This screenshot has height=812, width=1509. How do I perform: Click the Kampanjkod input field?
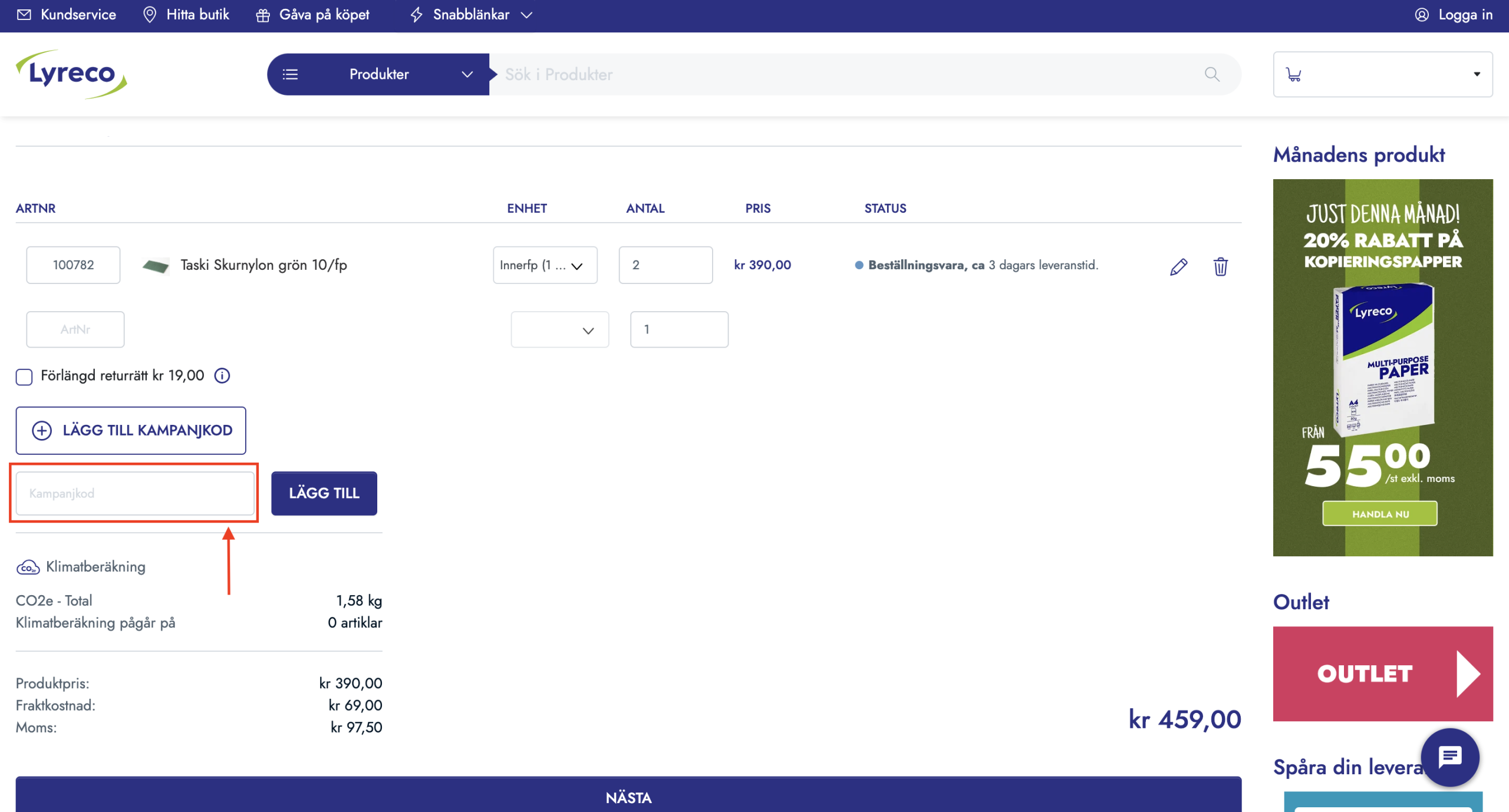(x=135, y=493)
